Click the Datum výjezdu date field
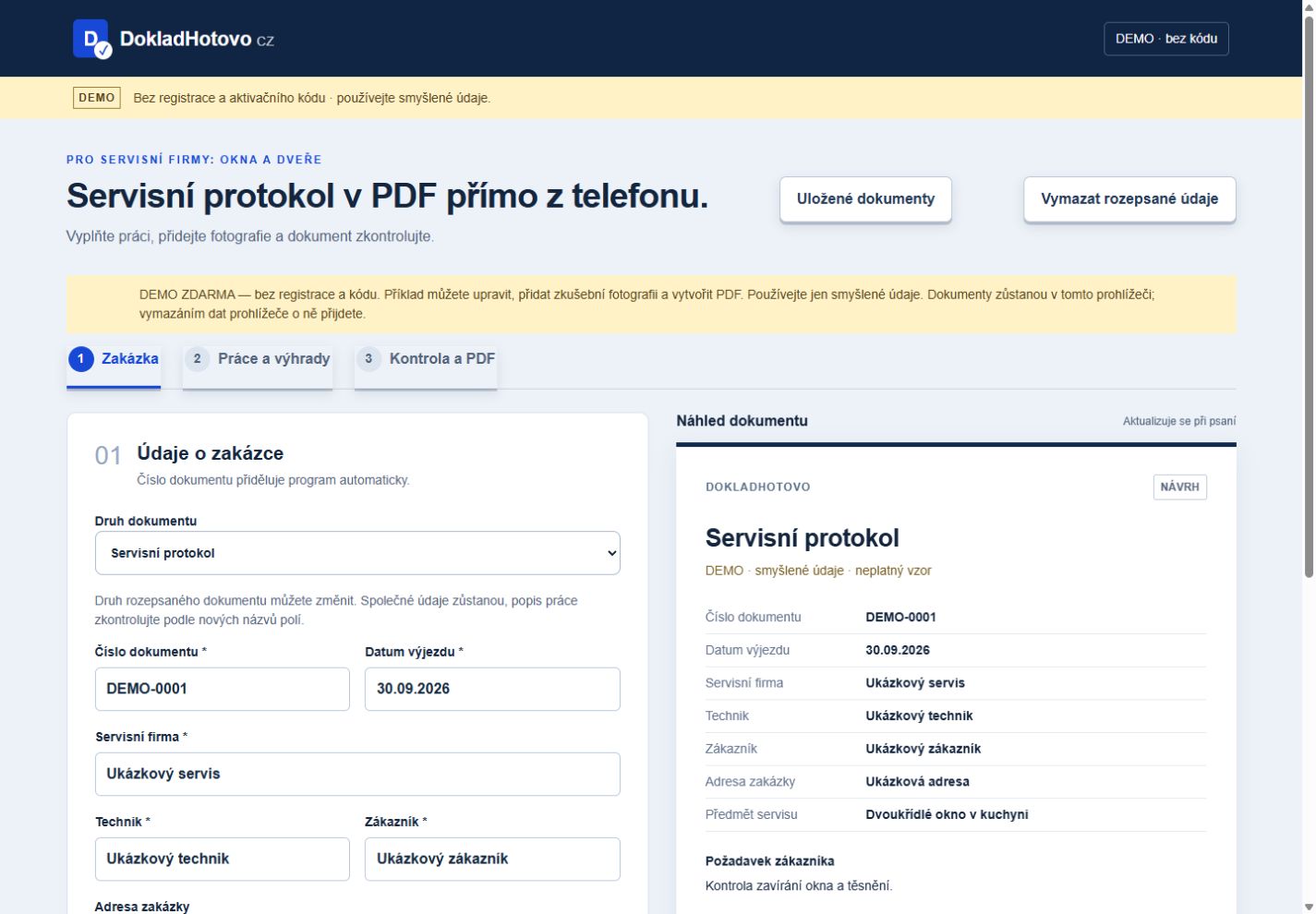Screen dimensions: 1316x914 [492, 689]
